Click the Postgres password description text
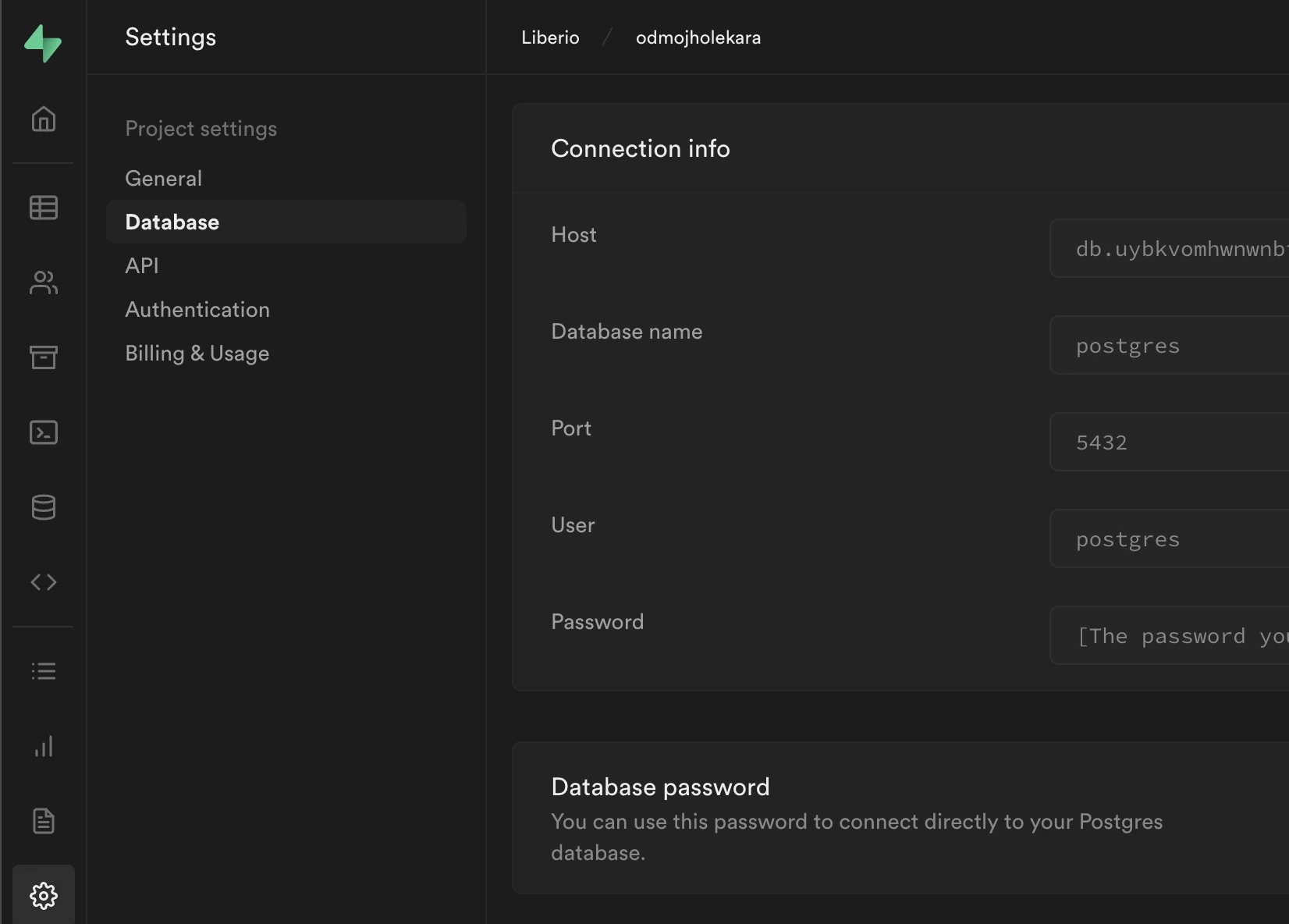Viewport: 1289px width, 924px height. [857, 837]
